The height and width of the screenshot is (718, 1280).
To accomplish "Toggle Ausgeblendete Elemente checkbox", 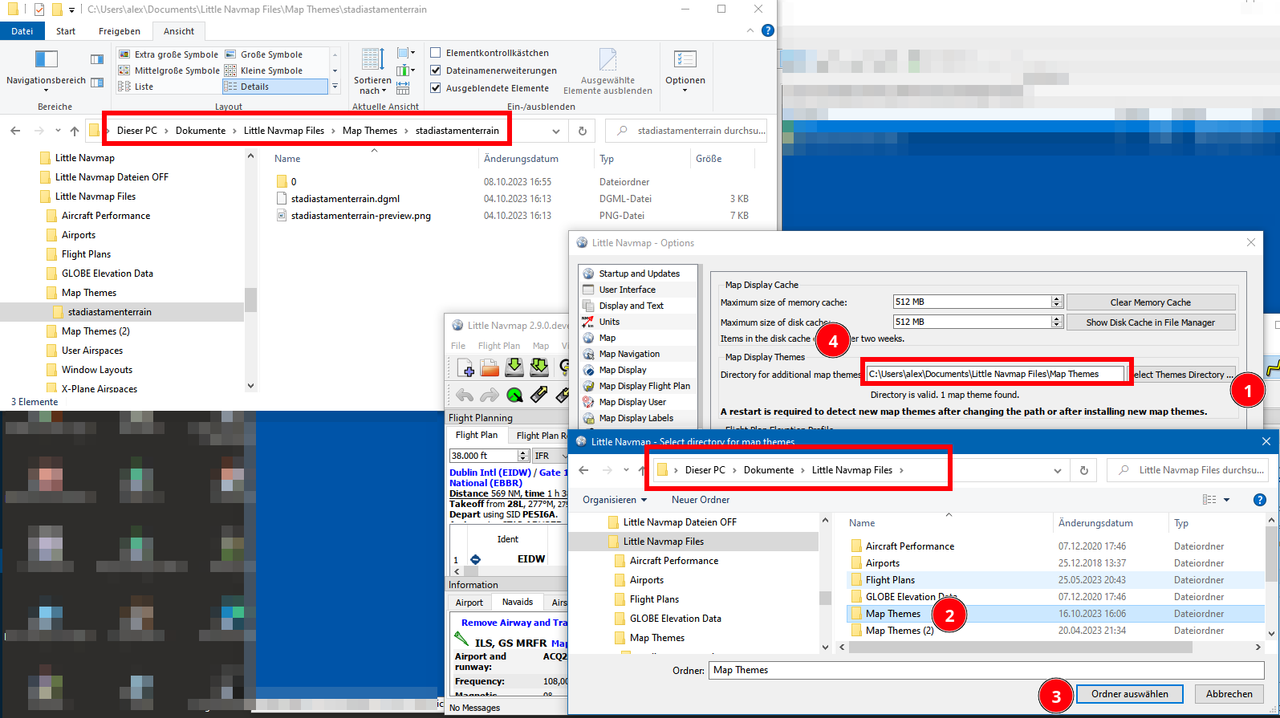I will coord(436,87).
